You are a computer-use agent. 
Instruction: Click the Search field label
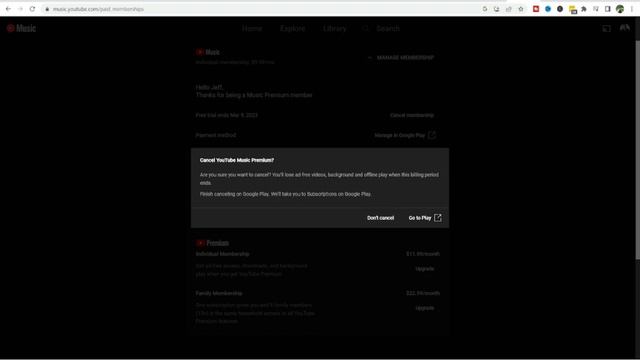click(x=388, y=28)
